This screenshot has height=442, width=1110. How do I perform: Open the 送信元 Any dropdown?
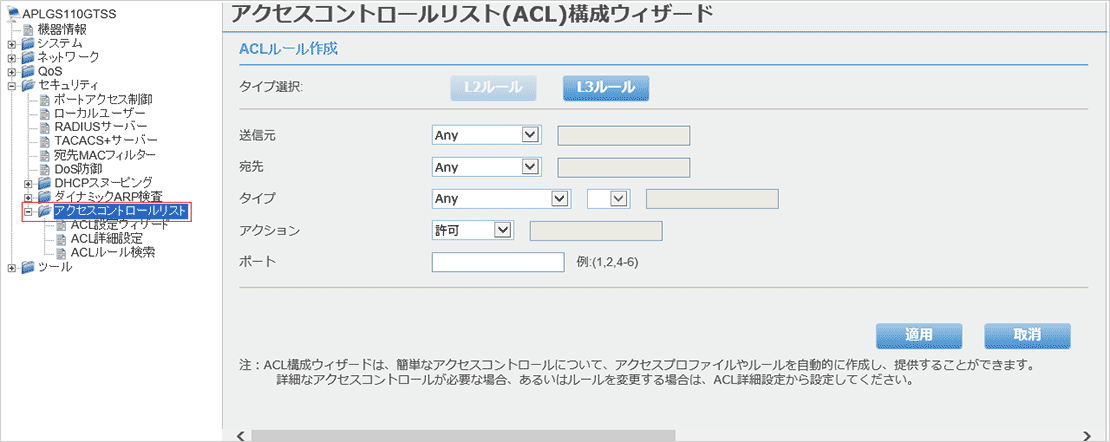tap(486, 135)
